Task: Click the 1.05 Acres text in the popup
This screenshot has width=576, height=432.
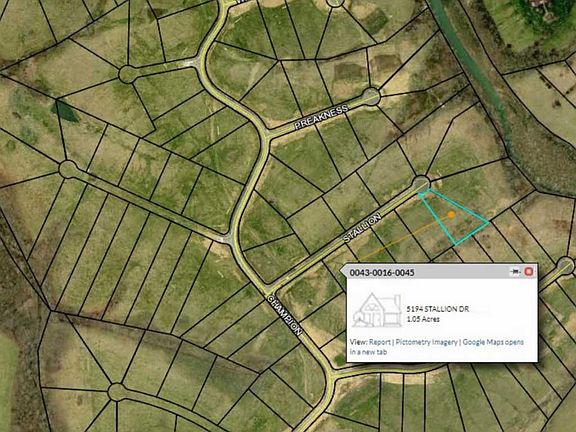Action: click(423, 319)
